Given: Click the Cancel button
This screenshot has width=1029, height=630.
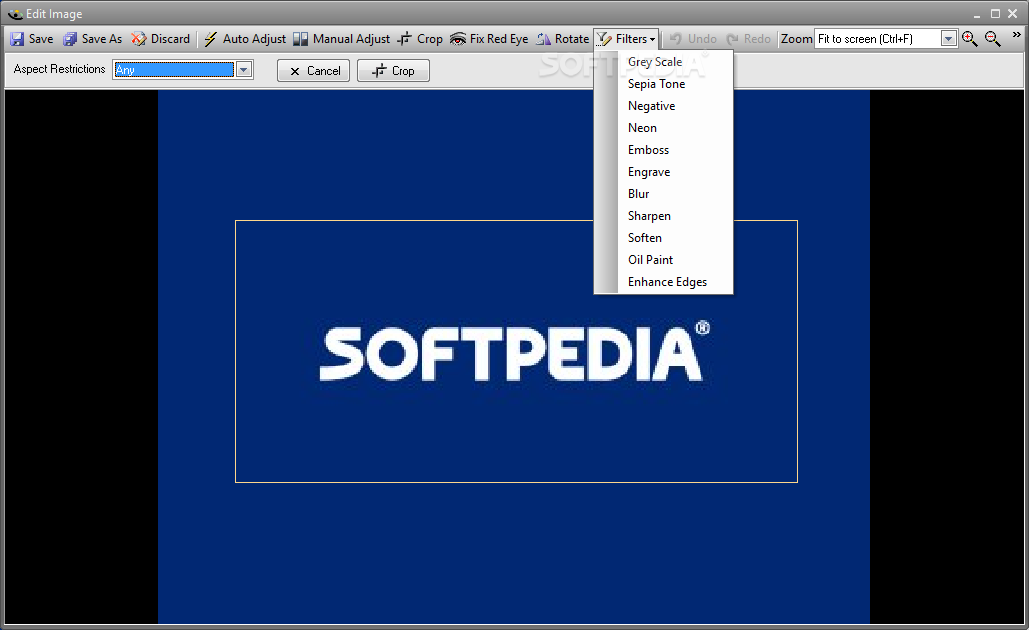Looking at the screenshot, I should click(x=314, y=70).
